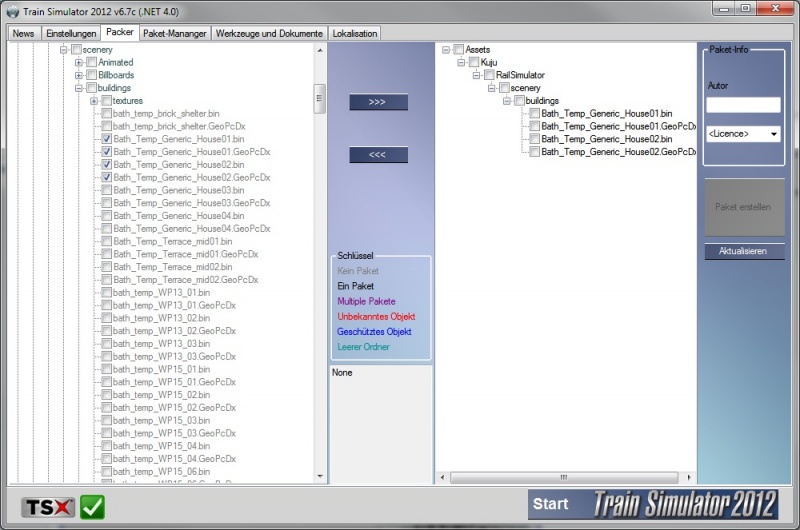Select bath_temp_WP13_01.bin in the tree
Viewport: 800px width, 530px height.
tap(161, 292)
